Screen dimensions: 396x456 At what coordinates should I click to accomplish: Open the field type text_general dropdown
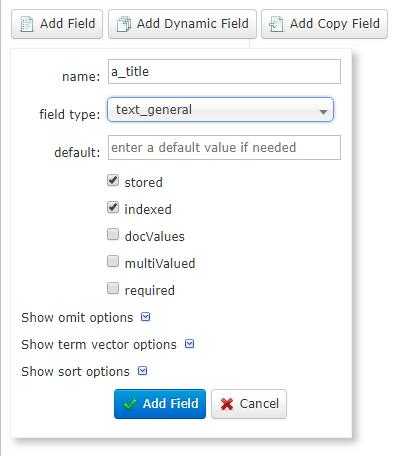click(x=220, y=110)
